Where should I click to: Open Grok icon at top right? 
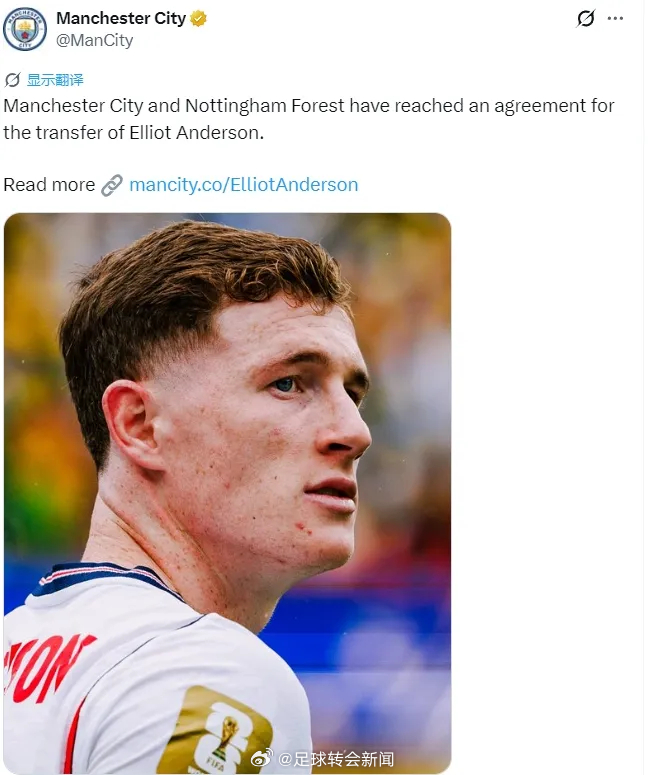point(586,18)
